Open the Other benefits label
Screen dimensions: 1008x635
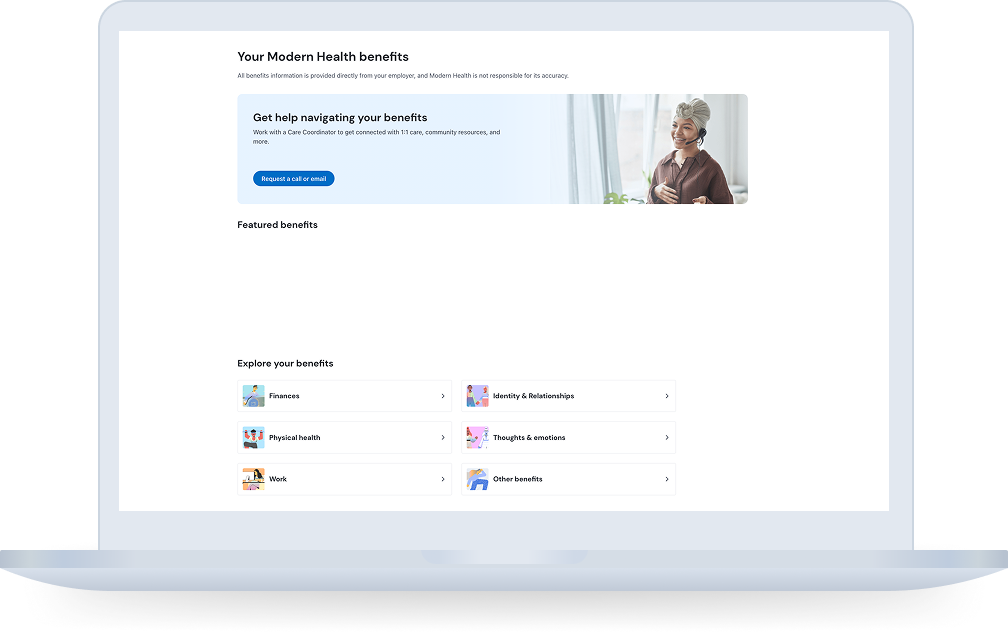point(518,479)
